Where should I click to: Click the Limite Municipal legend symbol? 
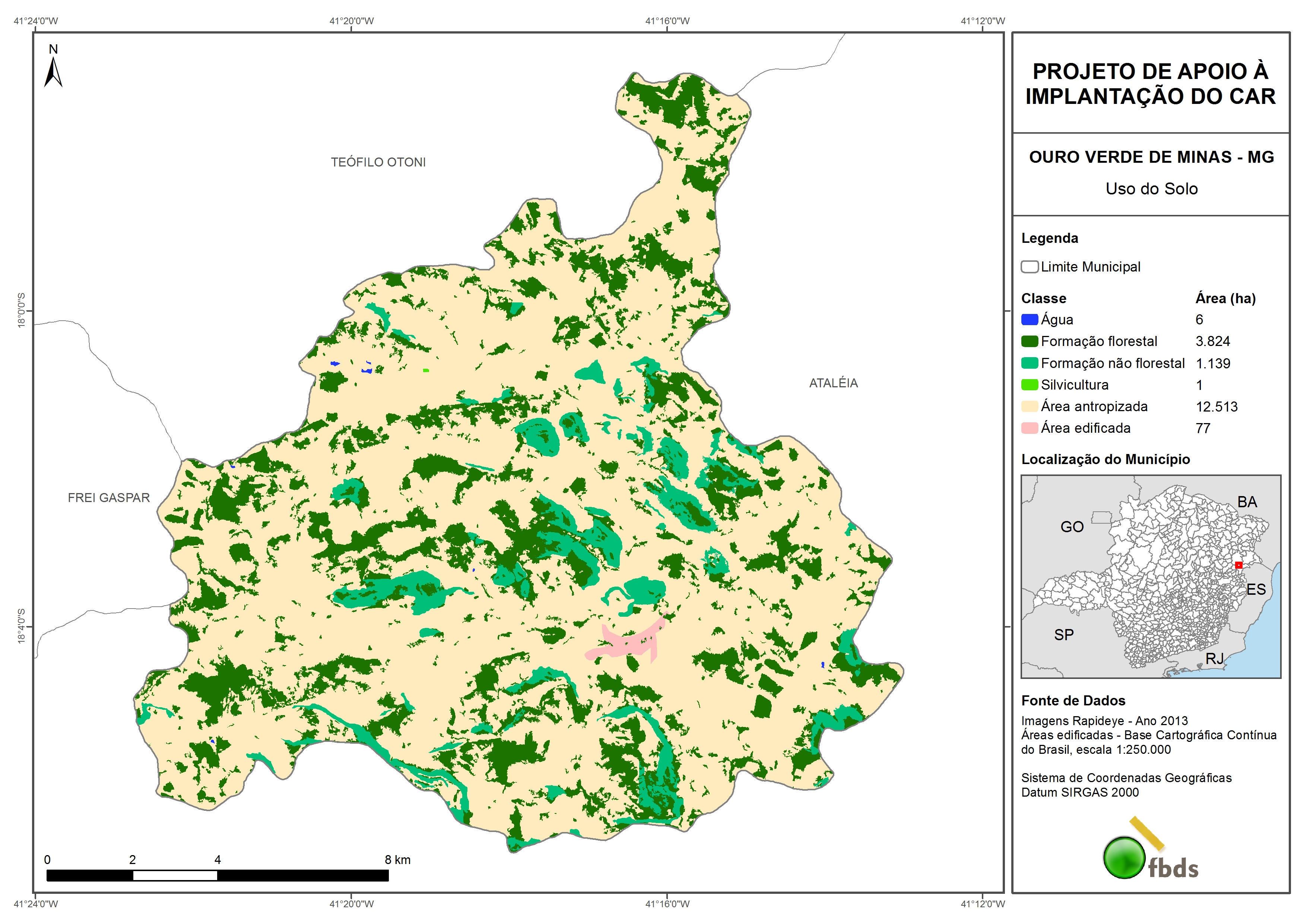1029,267
